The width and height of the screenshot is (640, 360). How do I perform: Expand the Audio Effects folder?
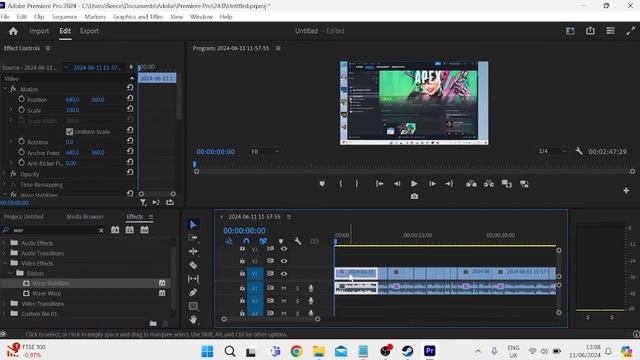pyautogui.click(x=4, y=243)
